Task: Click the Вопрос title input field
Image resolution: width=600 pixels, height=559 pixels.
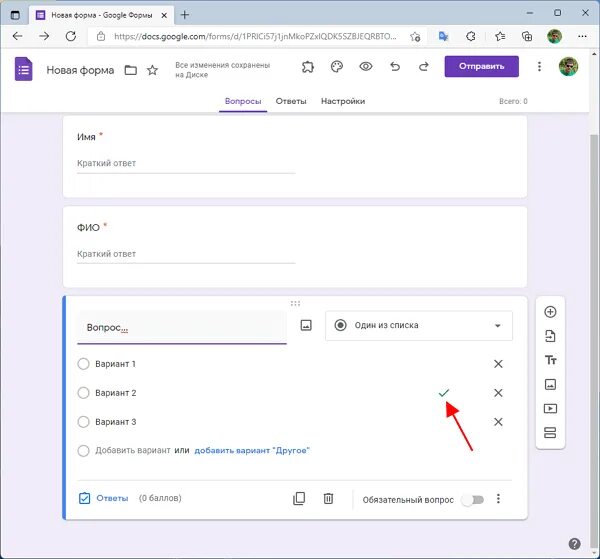Action: point(182,328)
